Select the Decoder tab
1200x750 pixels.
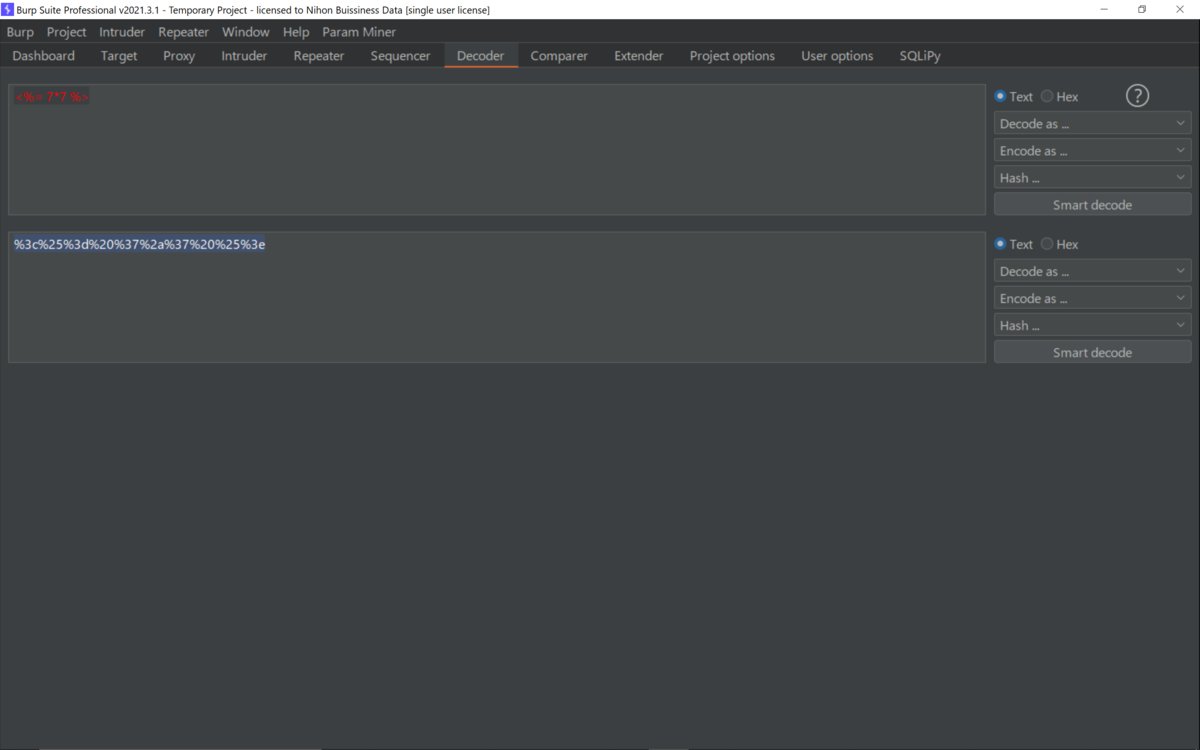coord(481,56)
